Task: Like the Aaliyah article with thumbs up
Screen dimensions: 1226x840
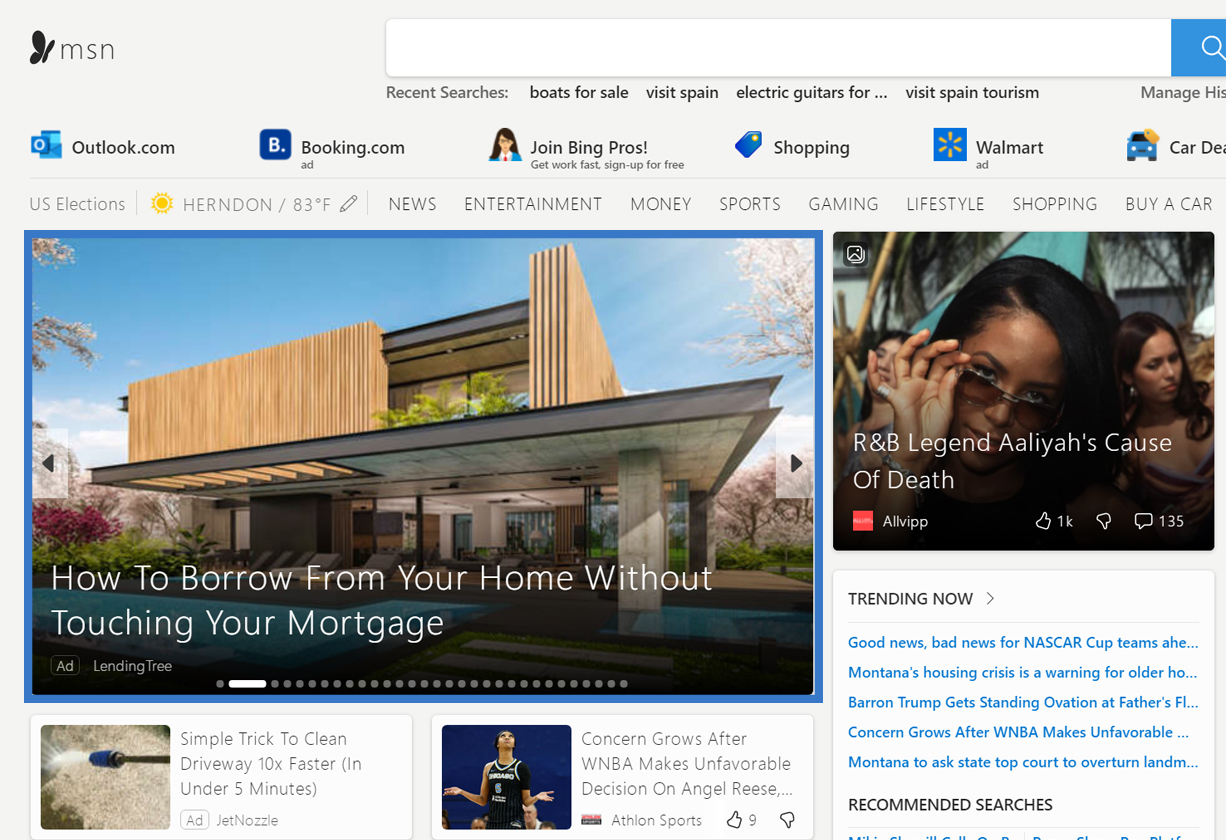Action: (1043, 521)
